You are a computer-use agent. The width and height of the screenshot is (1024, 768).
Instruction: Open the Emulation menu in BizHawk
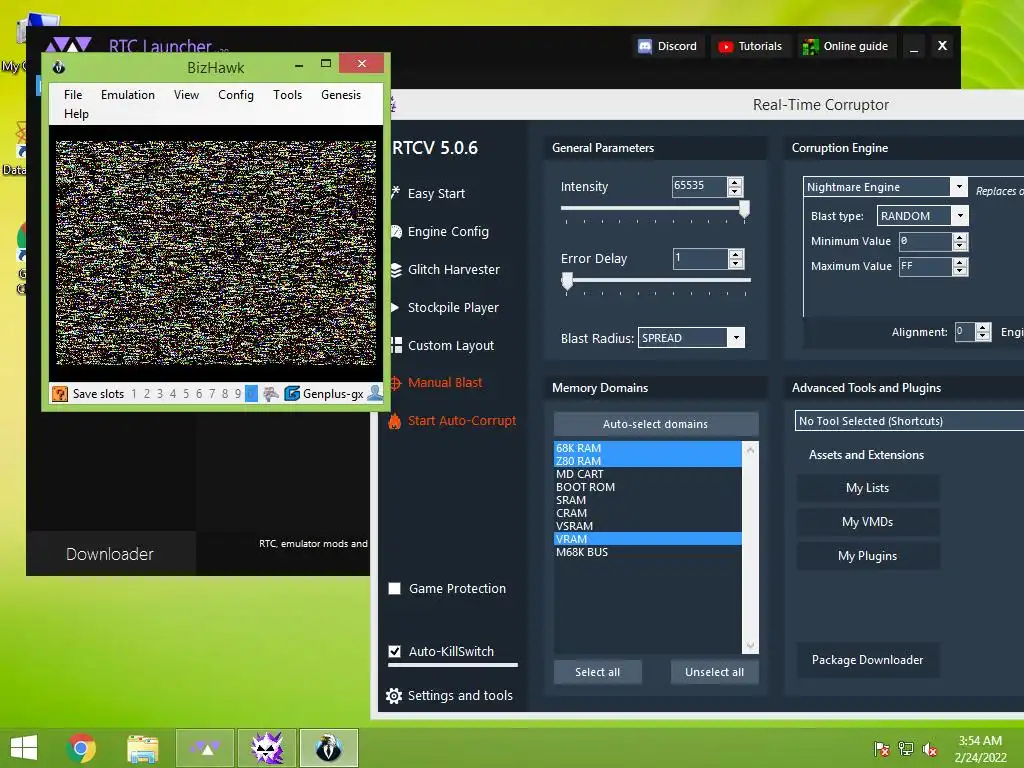[x=128, y=95]
